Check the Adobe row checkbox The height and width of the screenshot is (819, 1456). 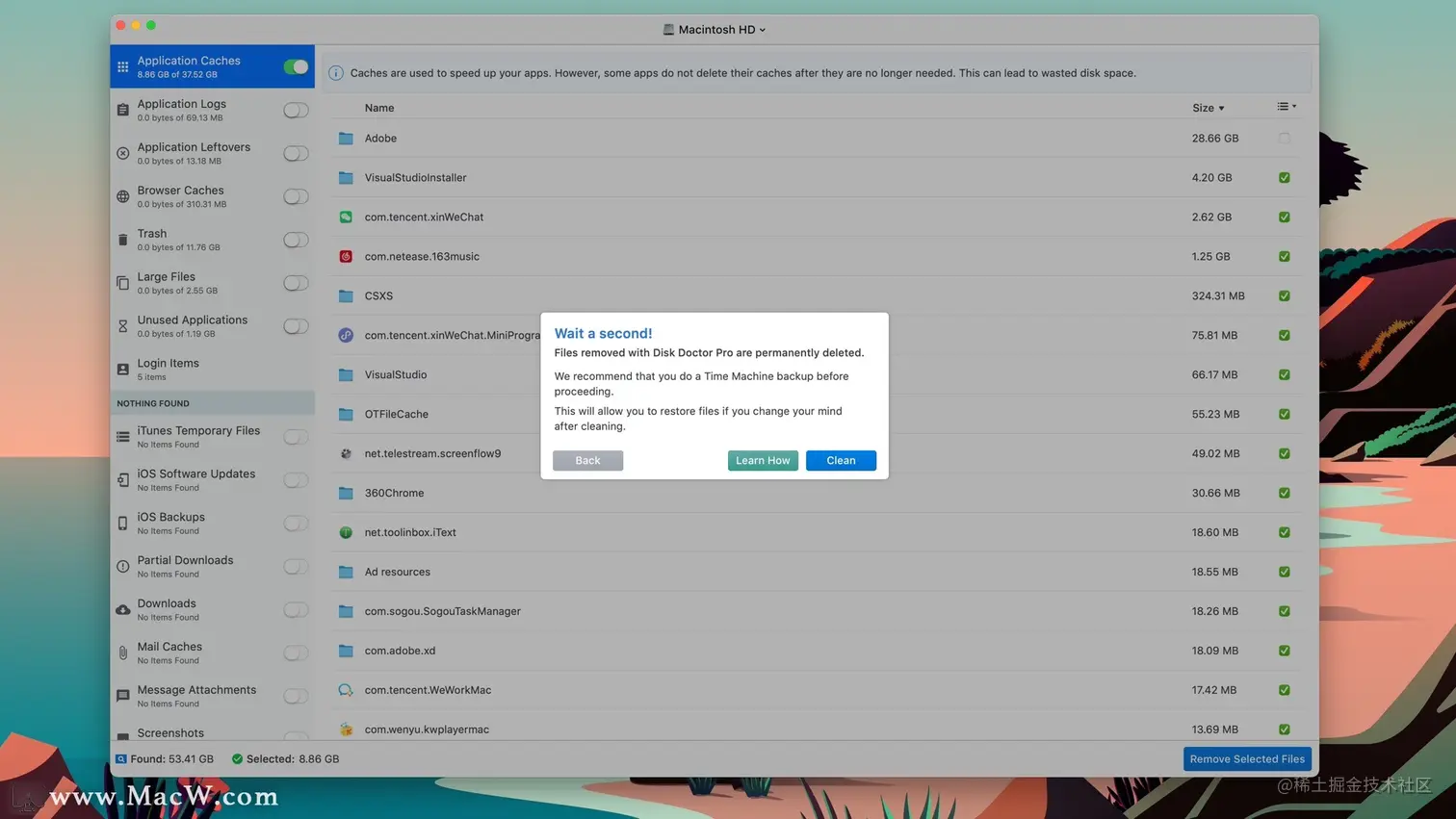1285,139
